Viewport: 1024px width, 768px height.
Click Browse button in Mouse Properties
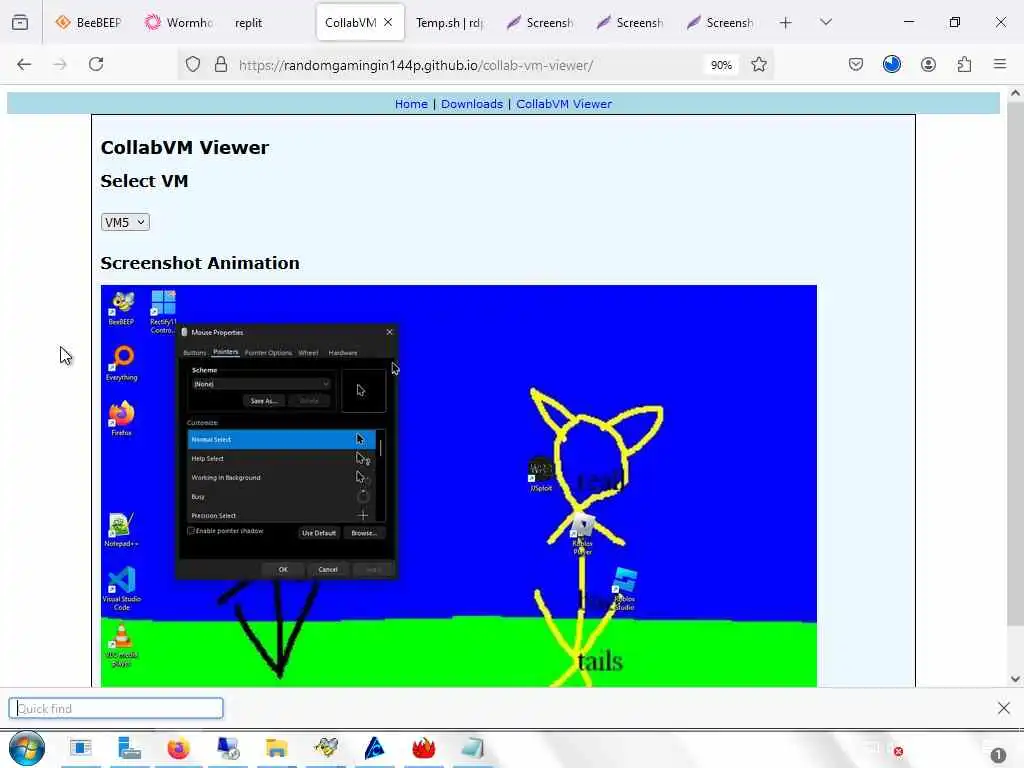coord(364,533)
